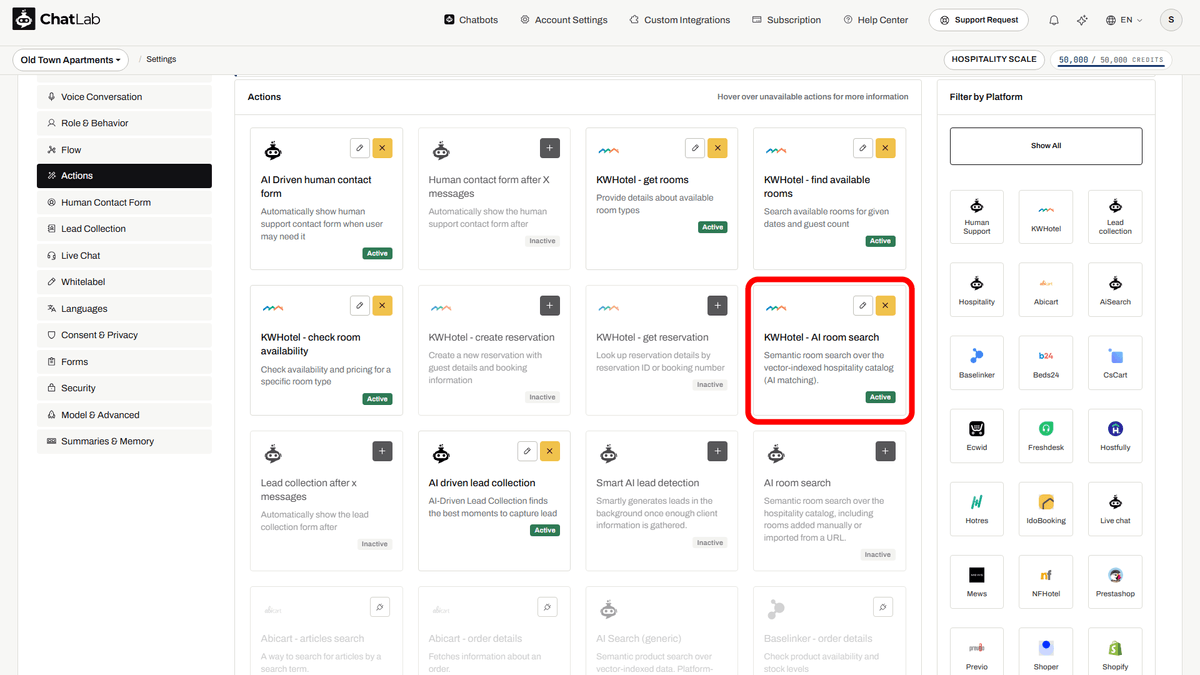Open the Old Town Apartments dropdown
Viewport: 1200px width, 675px height.
(71, 60)
